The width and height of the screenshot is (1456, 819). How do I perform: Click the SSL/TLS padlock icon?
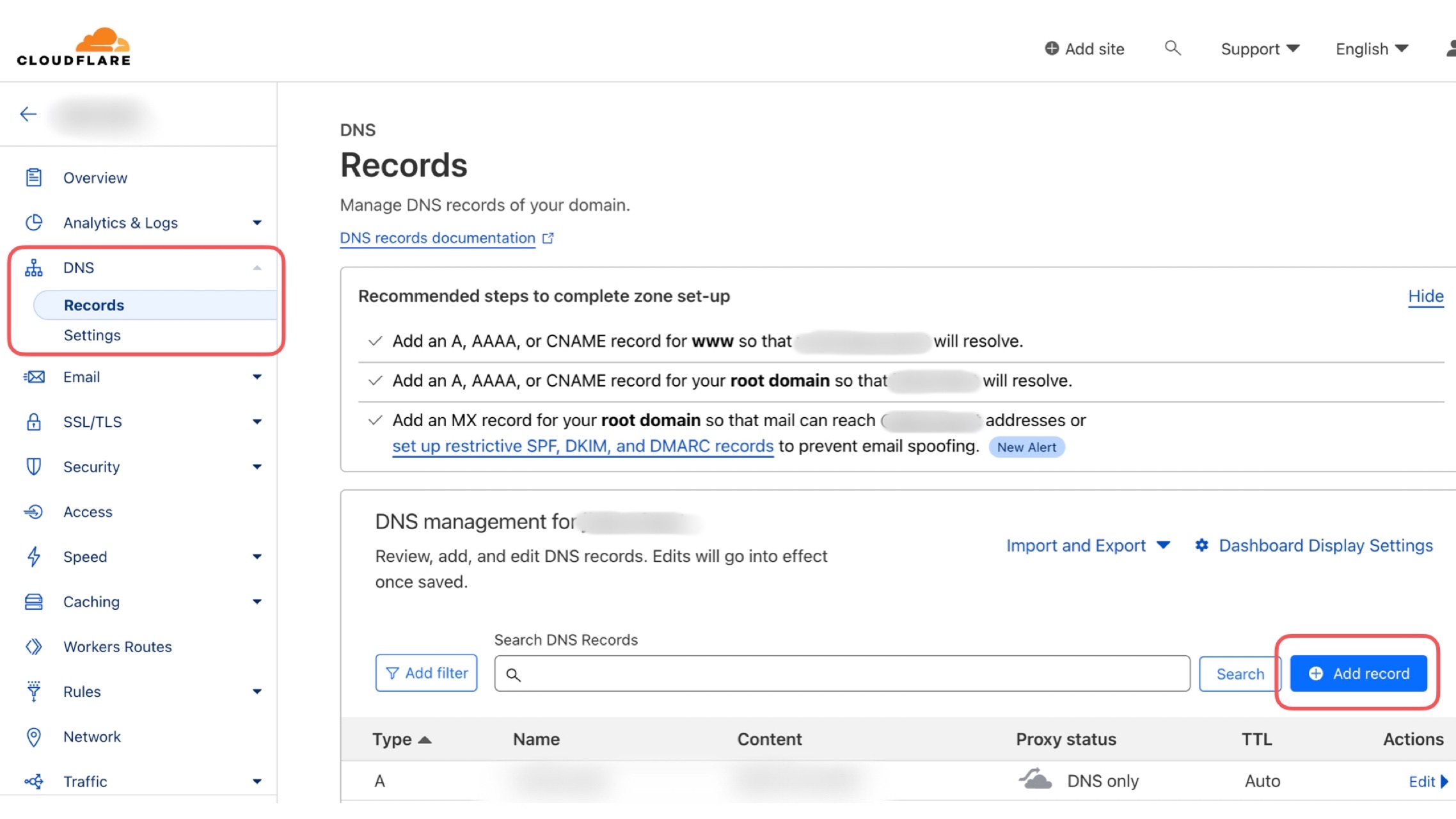[x=34, y=422]
